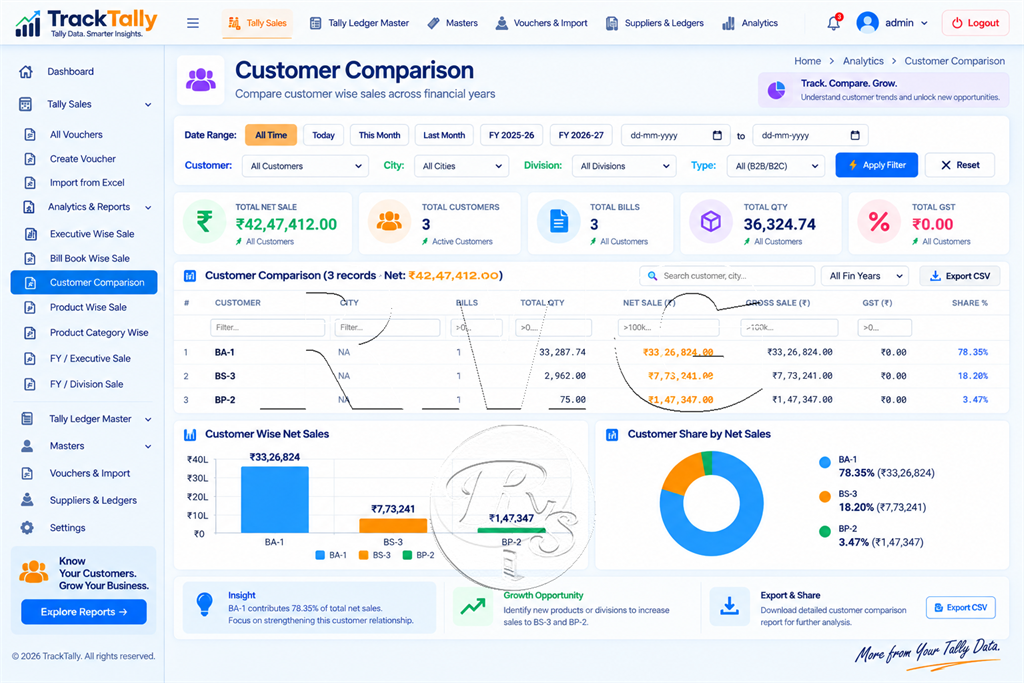Click Export CSV beside All Fin Years

tap(960, 276)
